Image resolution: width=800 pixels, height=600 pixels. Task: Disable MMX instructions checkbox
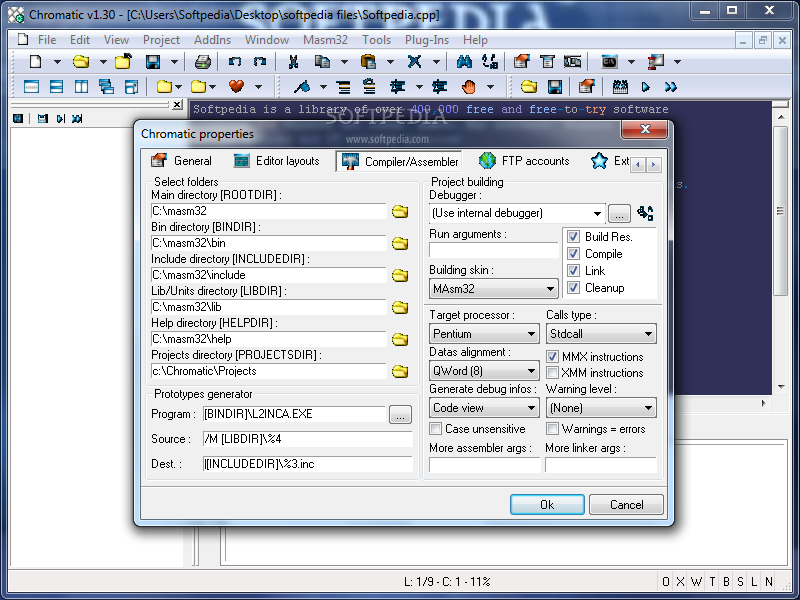[552, 356]
